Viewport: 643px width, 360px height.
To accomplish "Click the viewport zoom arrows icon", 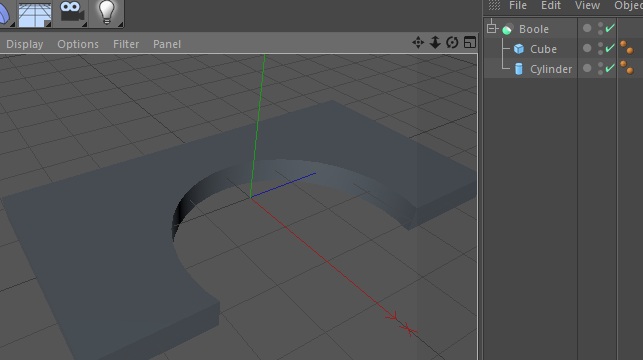I will click(435, 42).
